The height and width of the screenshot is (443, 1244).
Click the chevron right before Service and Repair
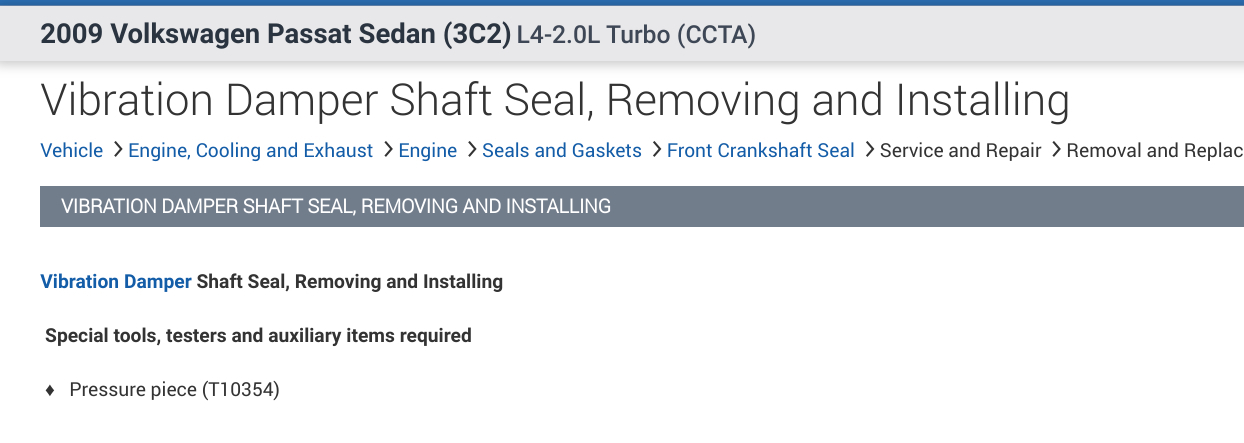869,150
